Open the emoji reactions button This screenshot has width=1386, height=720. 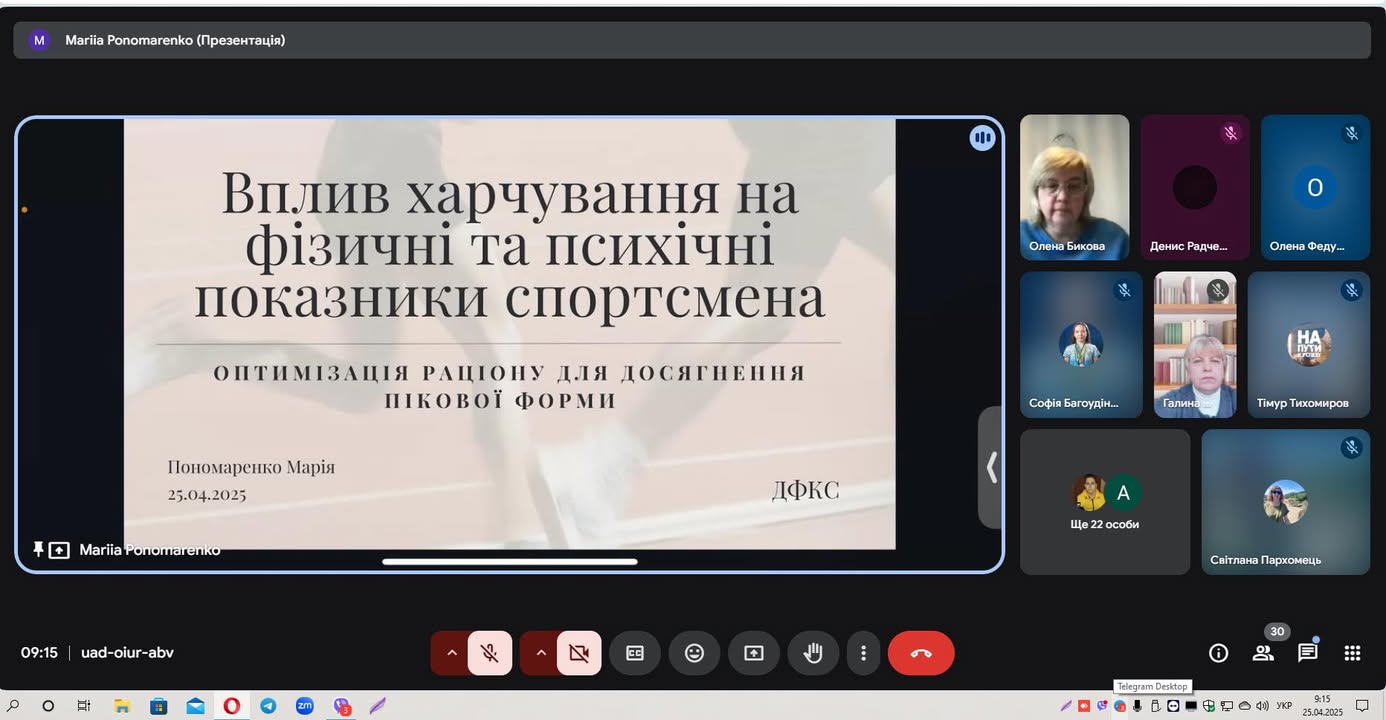[694, 653]
